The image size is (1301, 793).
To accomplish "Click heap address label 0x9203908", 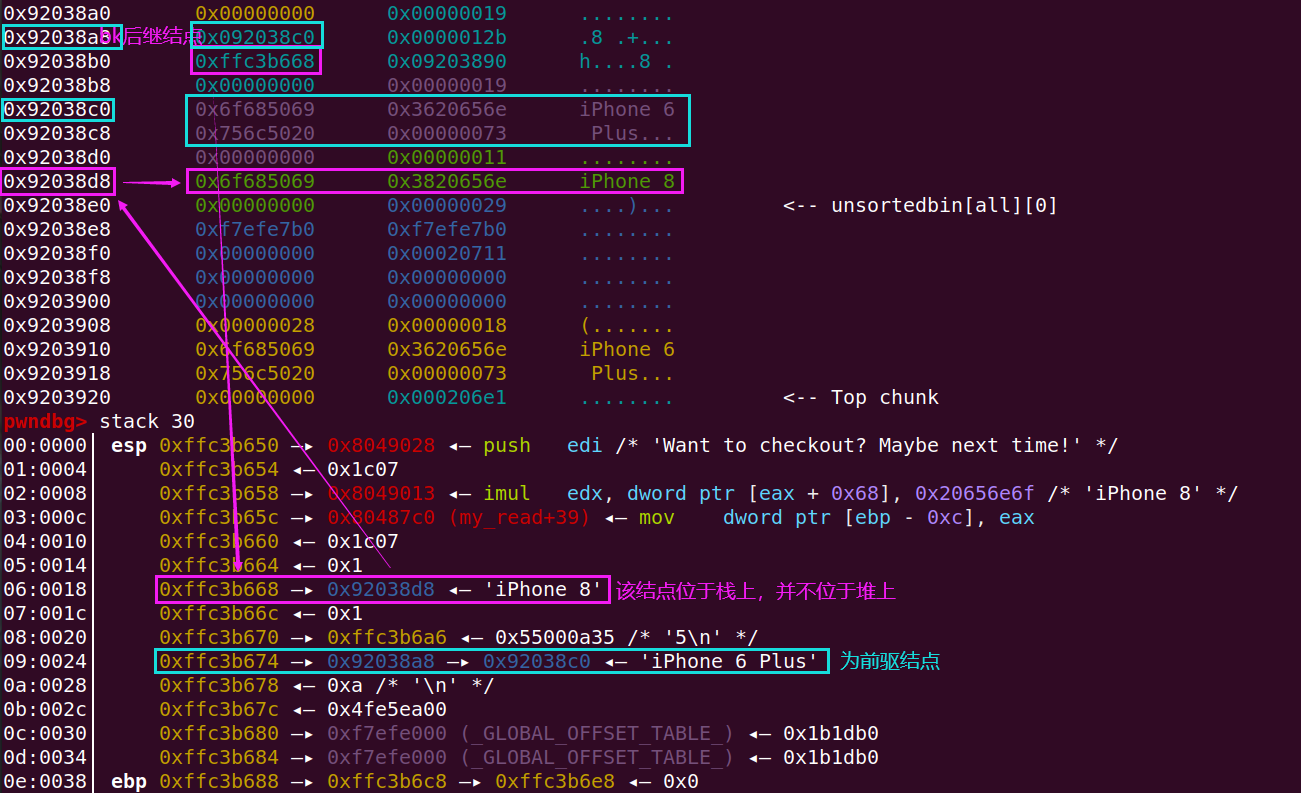I will click(x=57, y=326).
